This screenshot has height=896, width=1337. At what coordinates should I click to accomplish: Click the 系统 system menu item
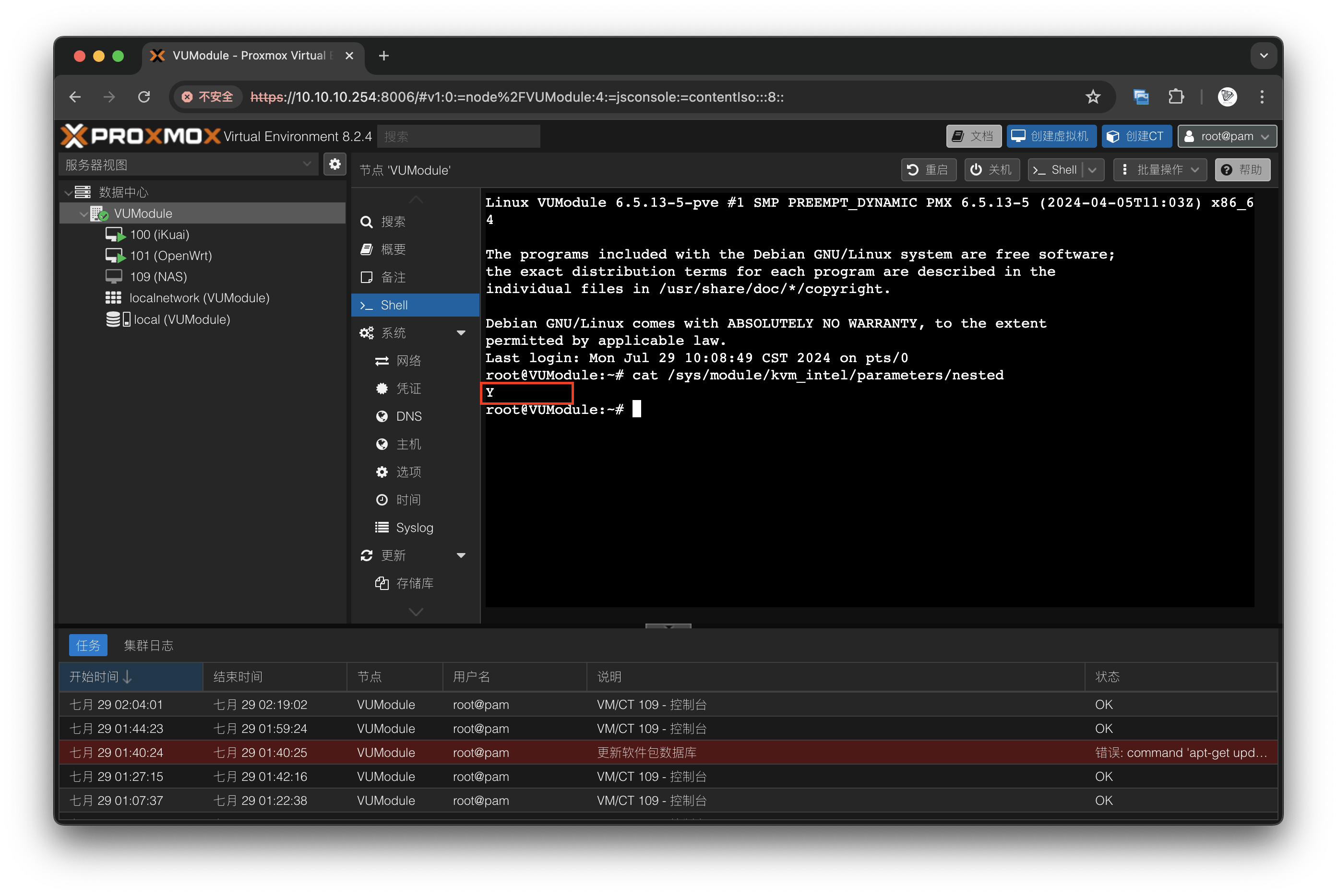coord(393,333)
